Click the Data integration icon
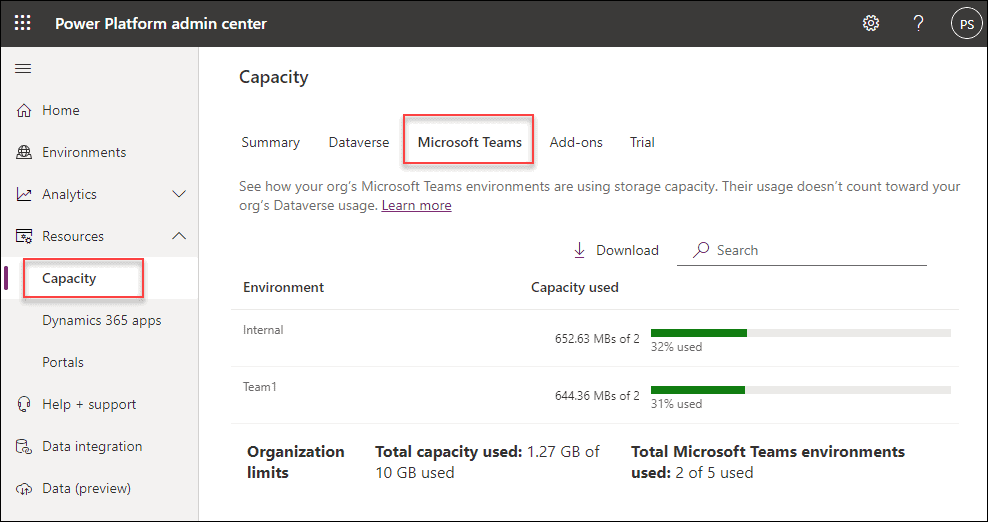Screen dimensions: 988x522 click(24, 446)
